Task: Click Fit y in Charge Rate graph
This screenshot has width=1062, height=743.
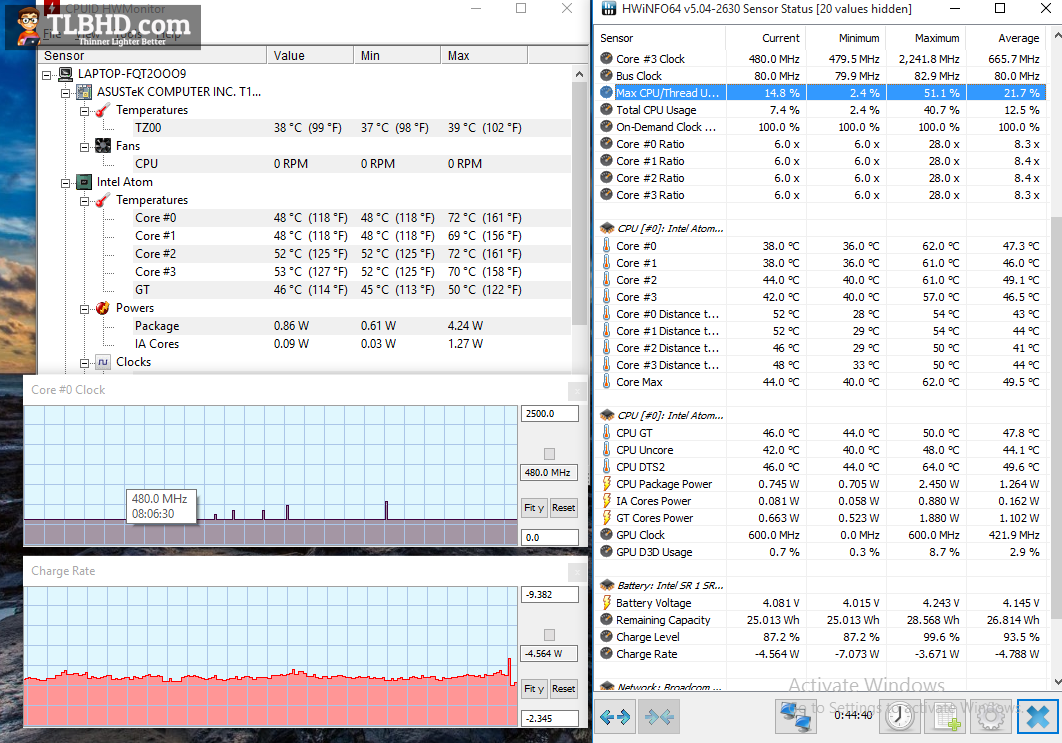Action: click(534, 688)
